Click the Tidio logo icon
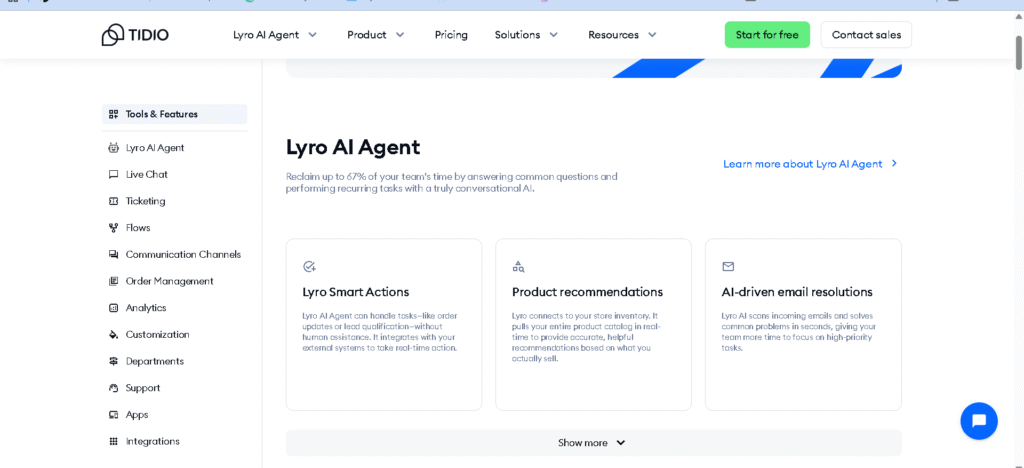Viewport: 1024px width, 468px height. point(112,35)
